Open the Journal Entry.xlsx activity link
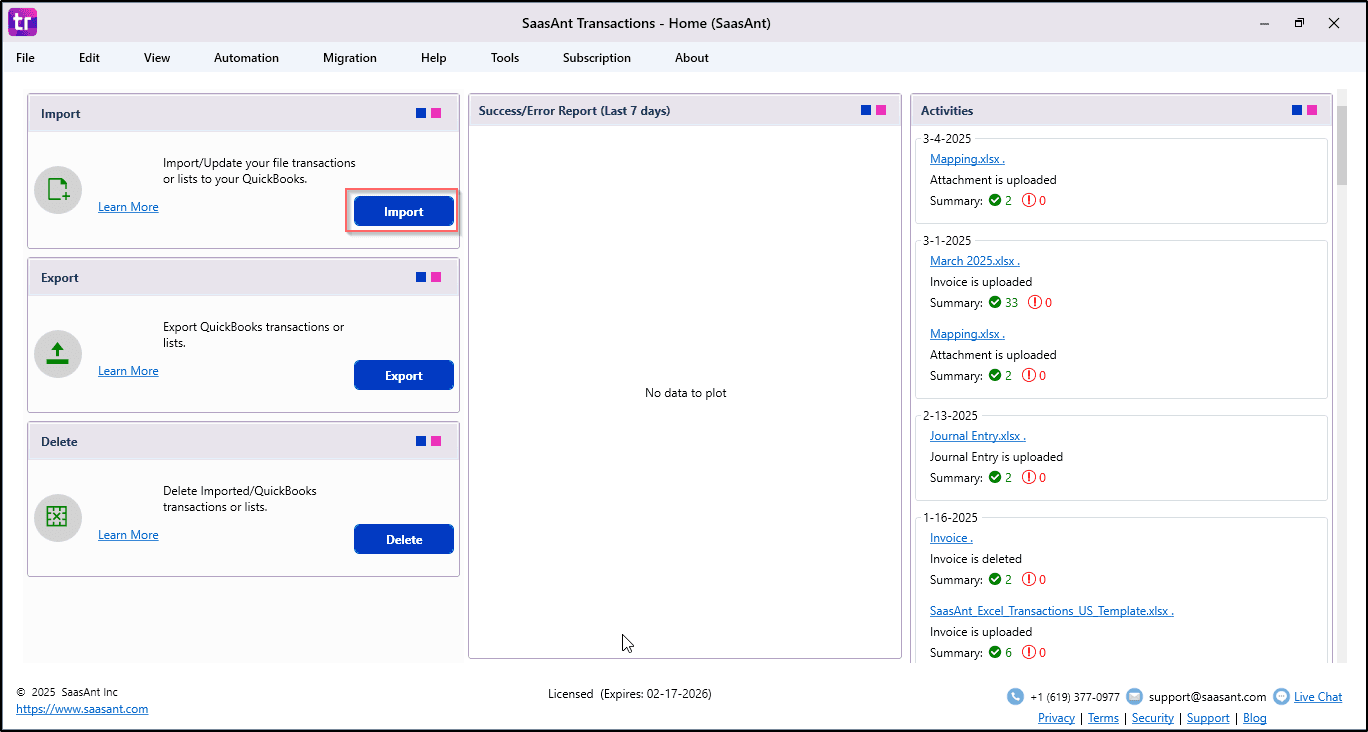Image resolution: width=1368 pixels, height=732 pixels. (976, 436)
